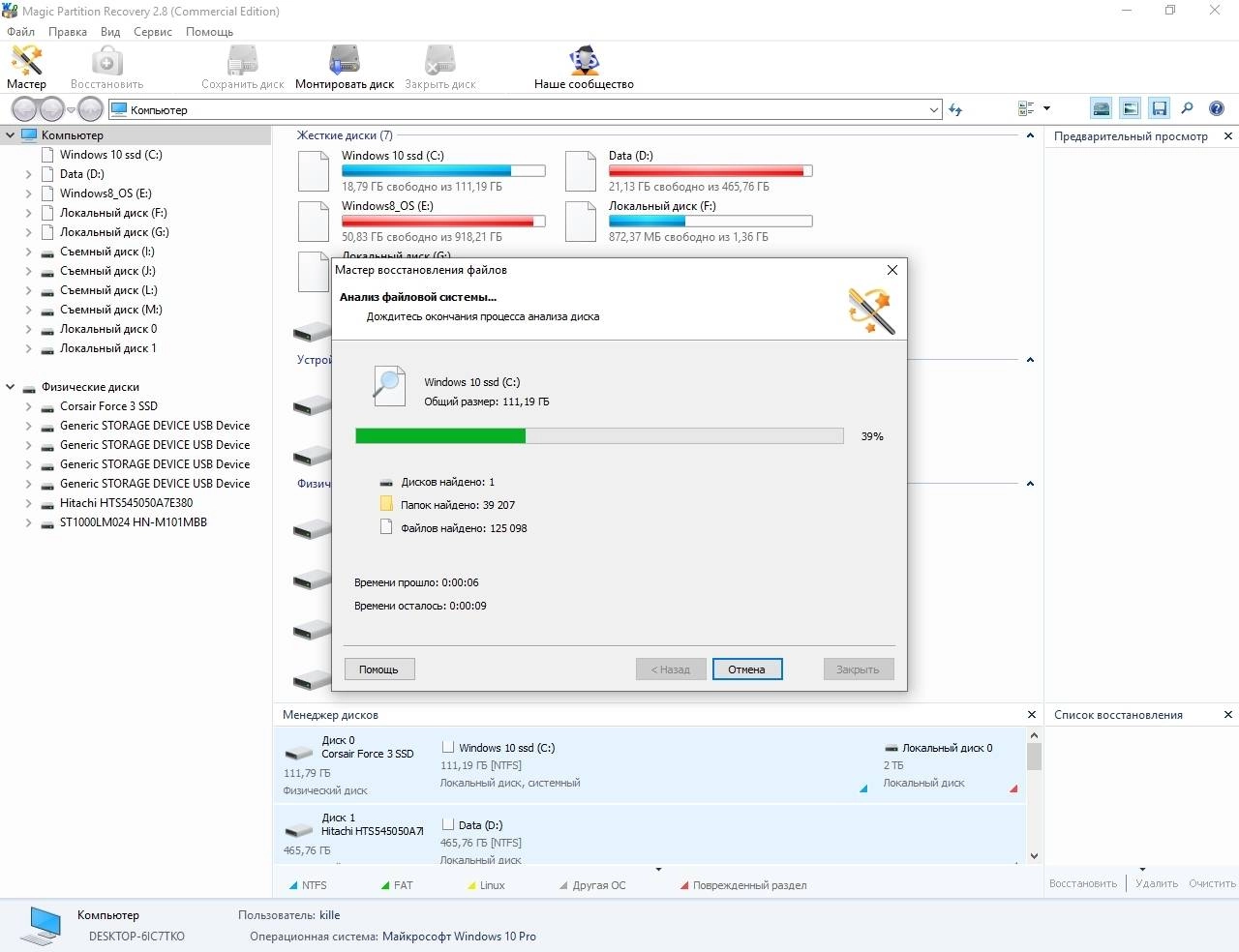Close the Предварительный просмотр panel

coord(1228,136)
